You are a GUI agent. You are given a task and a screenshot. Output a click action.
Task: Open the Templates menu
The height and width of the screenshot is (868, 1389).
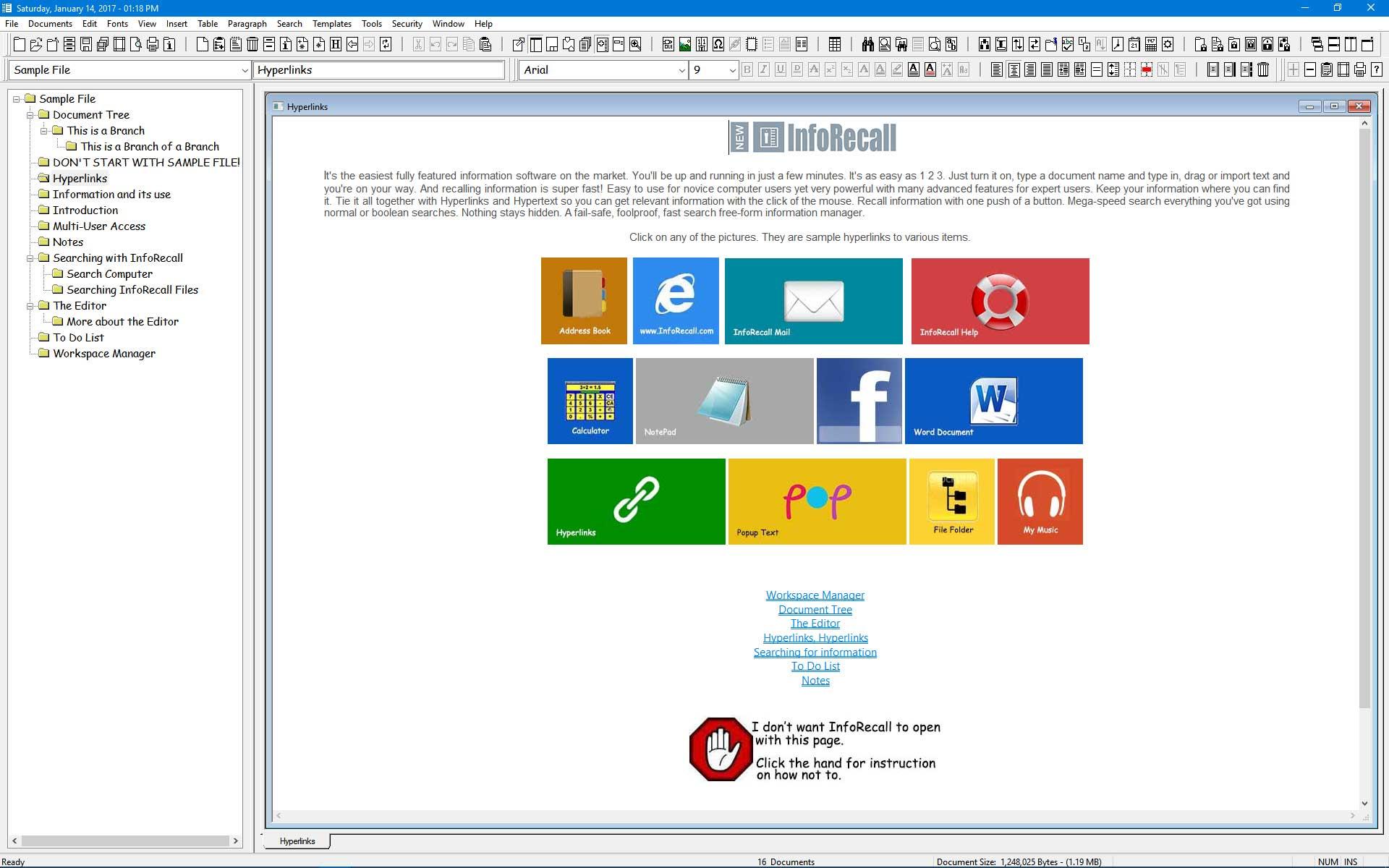click(x=332, y=24)
